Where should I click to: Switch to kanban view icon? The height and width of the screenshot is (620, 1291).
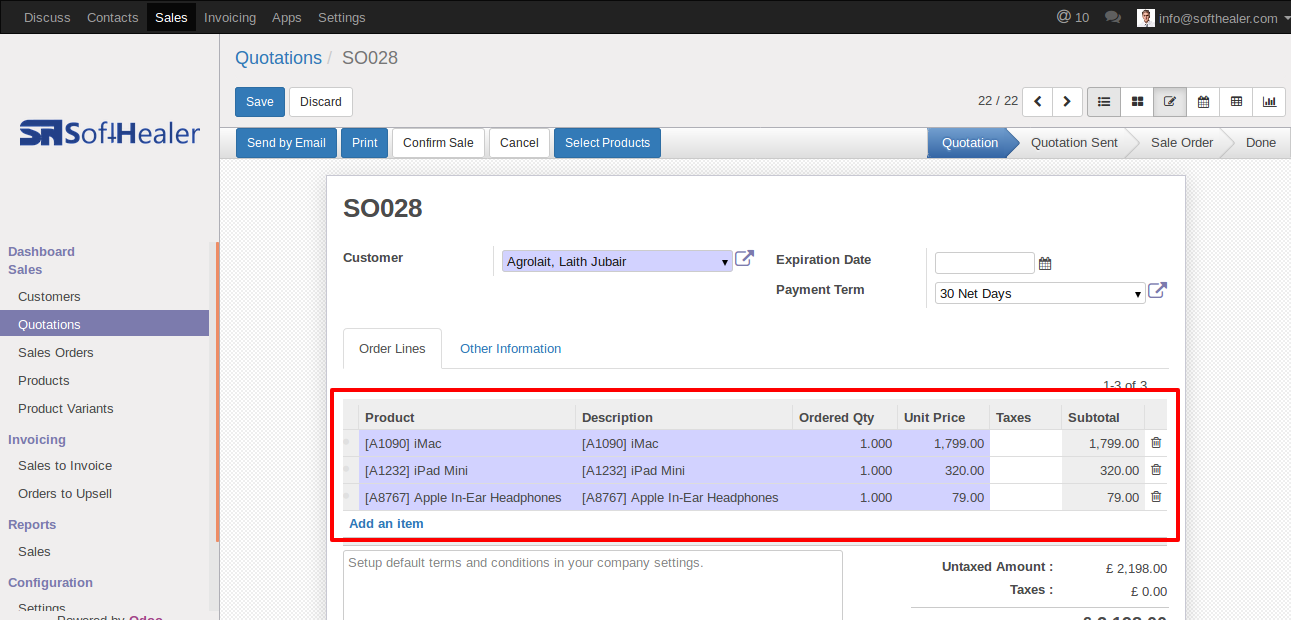tap(1137, 102)
